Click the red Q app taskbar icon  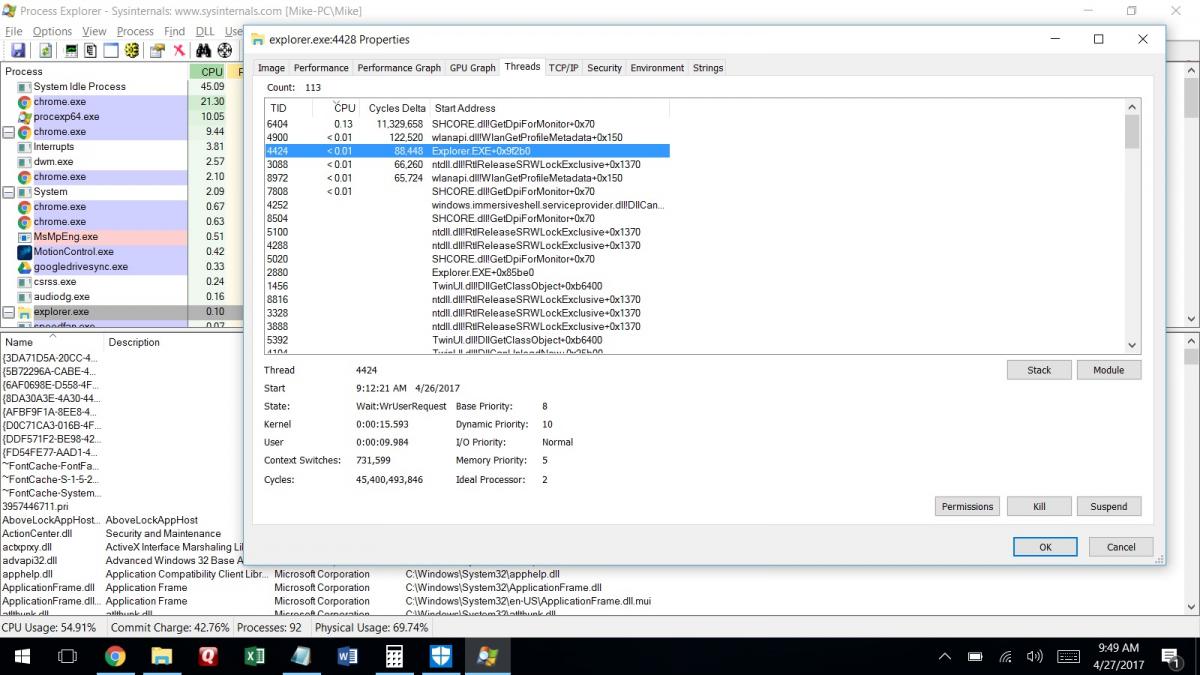[208, 657]
